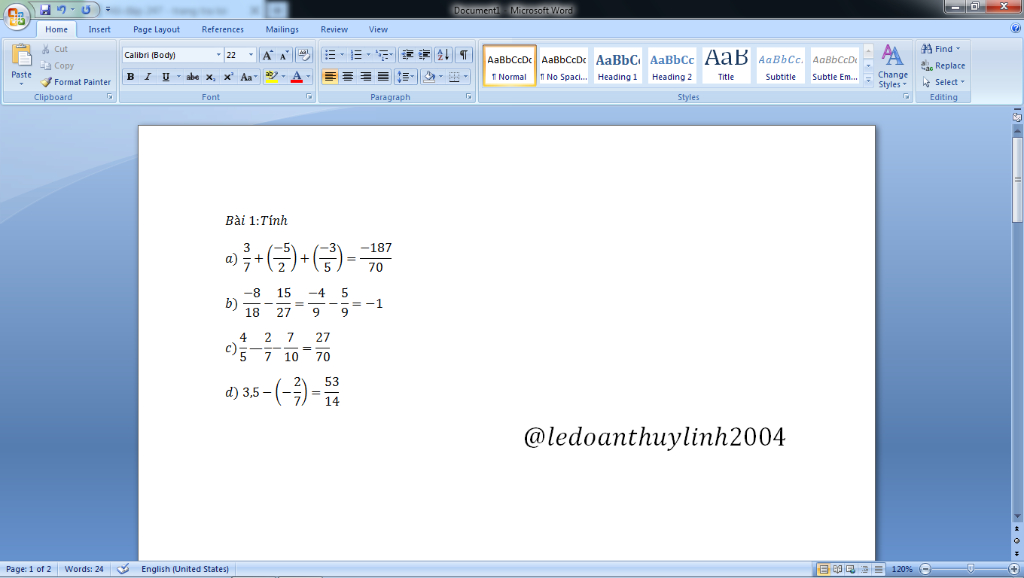This screenshot has width=1024, height=578.
Task: Open the font color dropdown arrow
Action: [308, 77]
